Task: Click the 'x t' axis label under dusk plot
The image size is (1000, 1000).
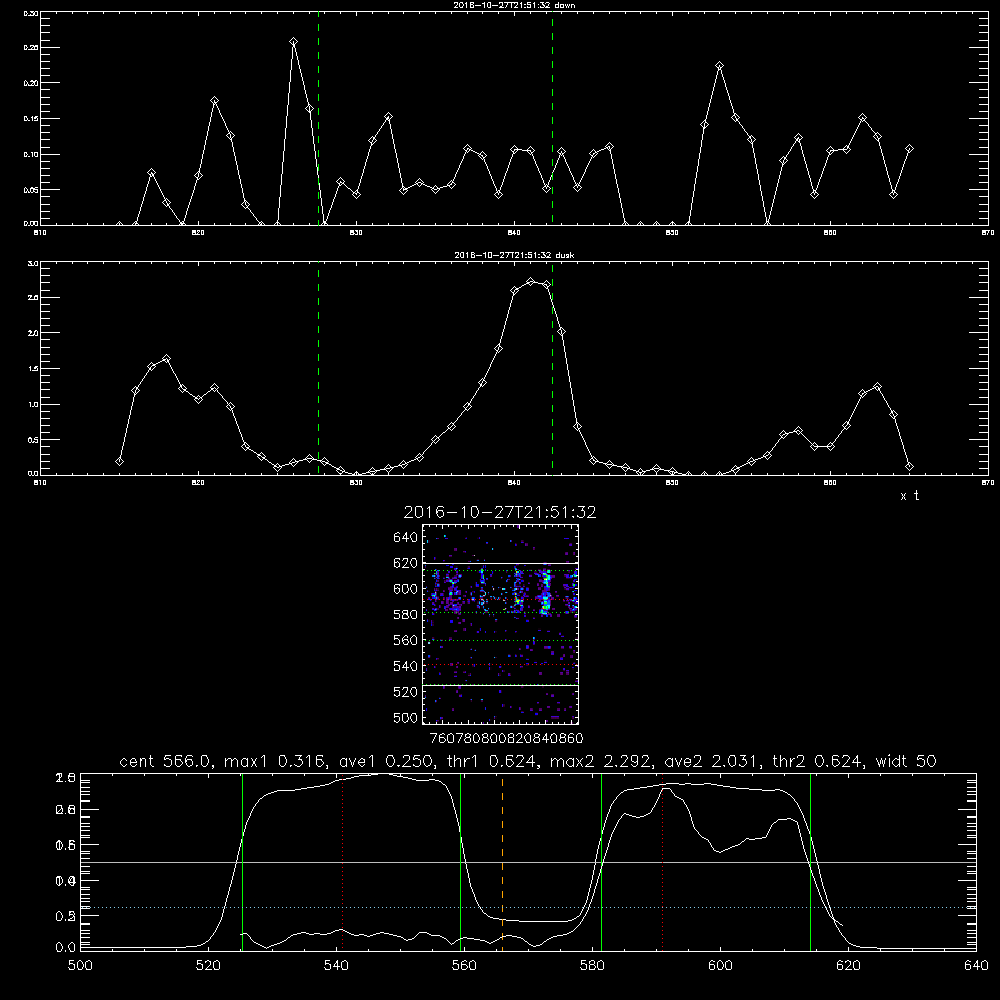Action: [x=909, y=496]
